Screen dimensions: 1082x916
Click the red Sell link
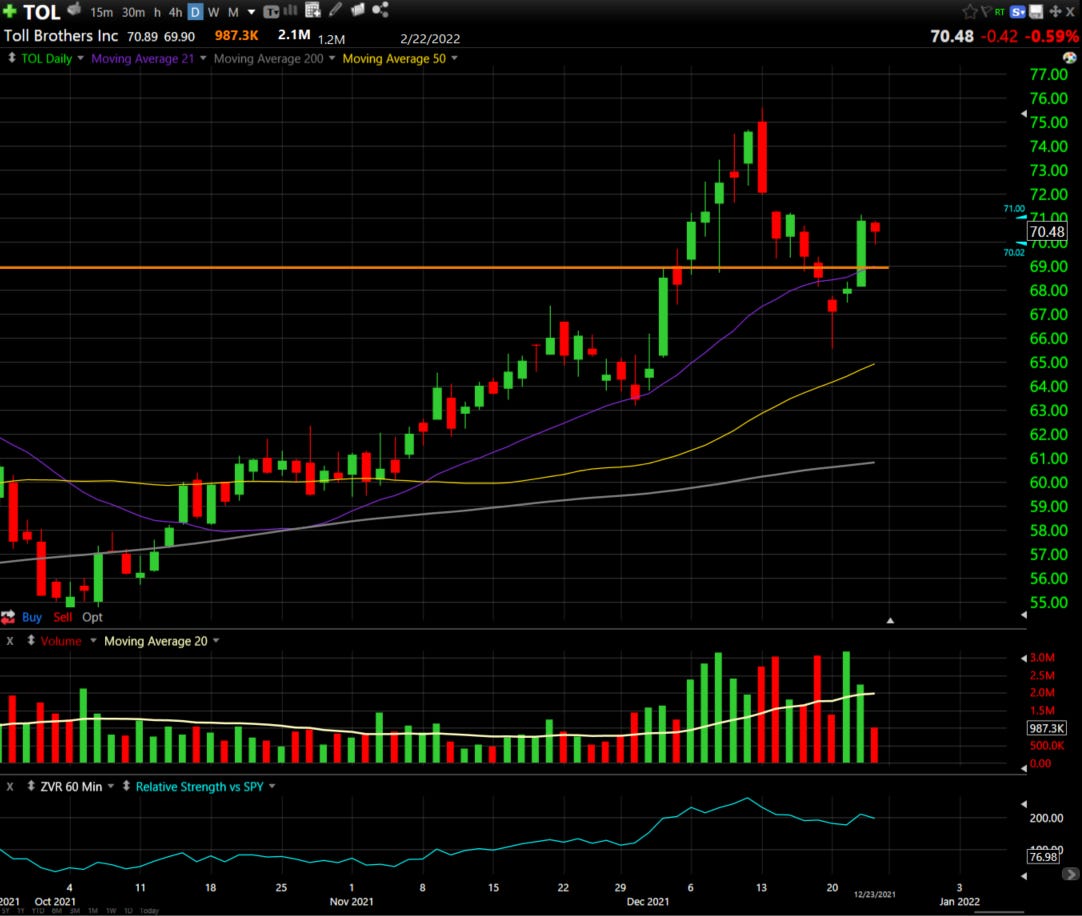(x=63, y=617)
